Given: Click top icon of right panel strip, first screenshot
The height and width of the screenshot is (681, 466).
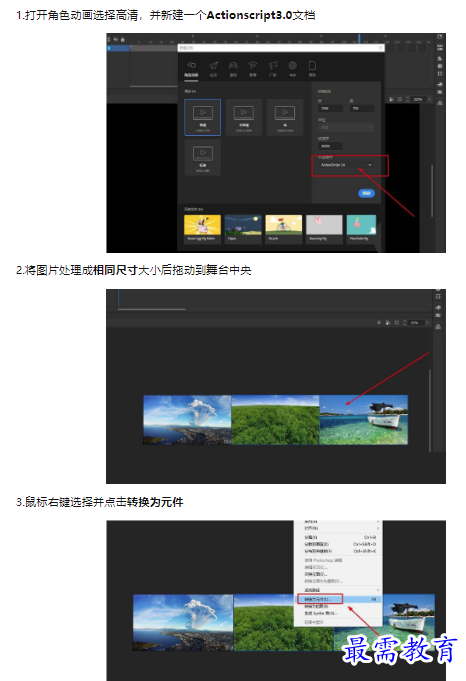Looking at the screenshot, I should 440,37.
